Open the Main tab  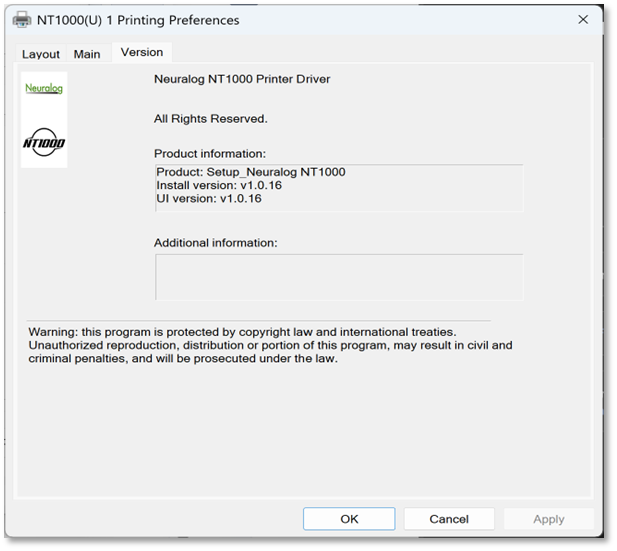(x=87, y=54)
